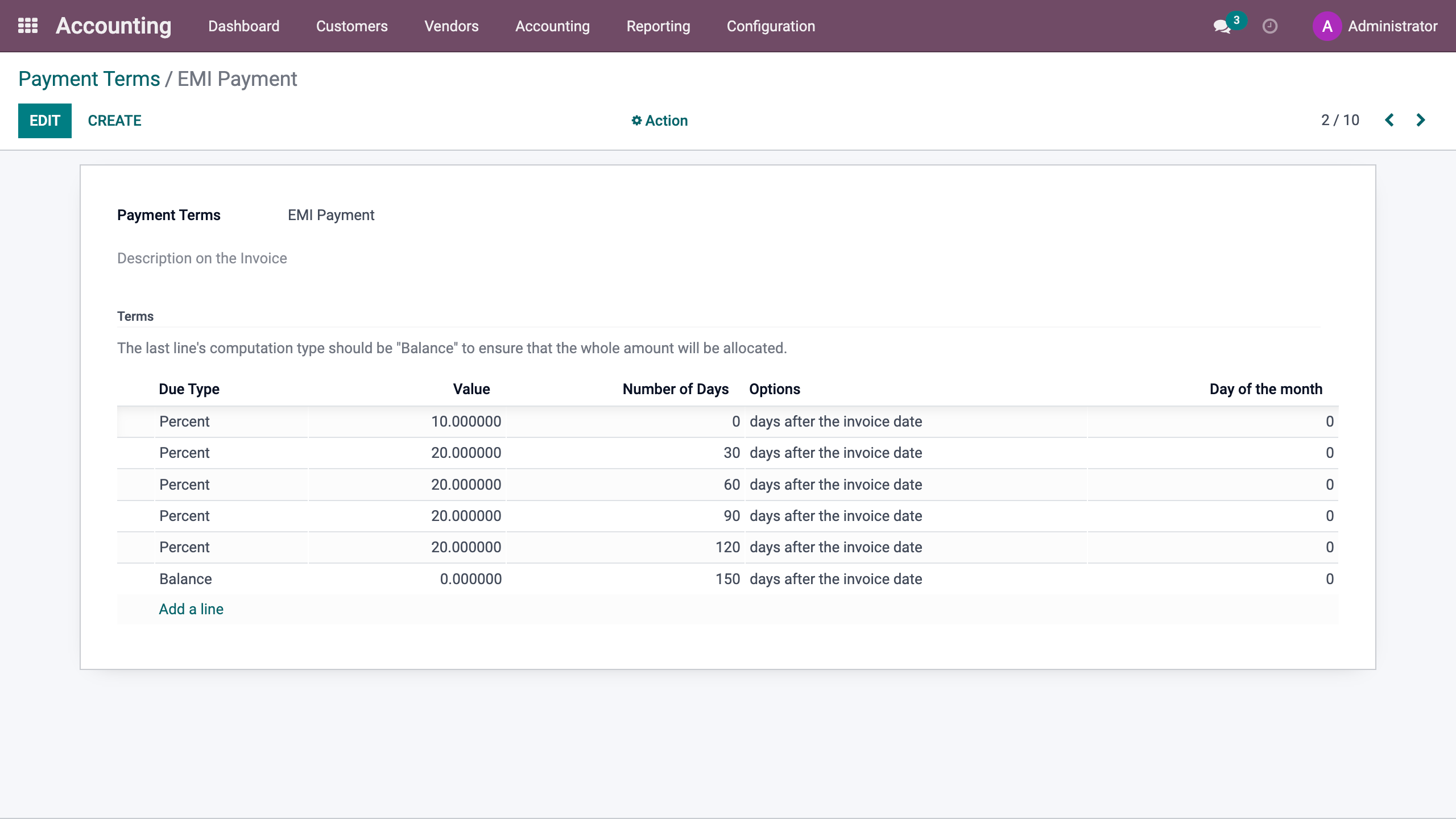Click the Administrator avatar icon
The width and height of the screenshot is (1456, 819).
click(1327, 26)
